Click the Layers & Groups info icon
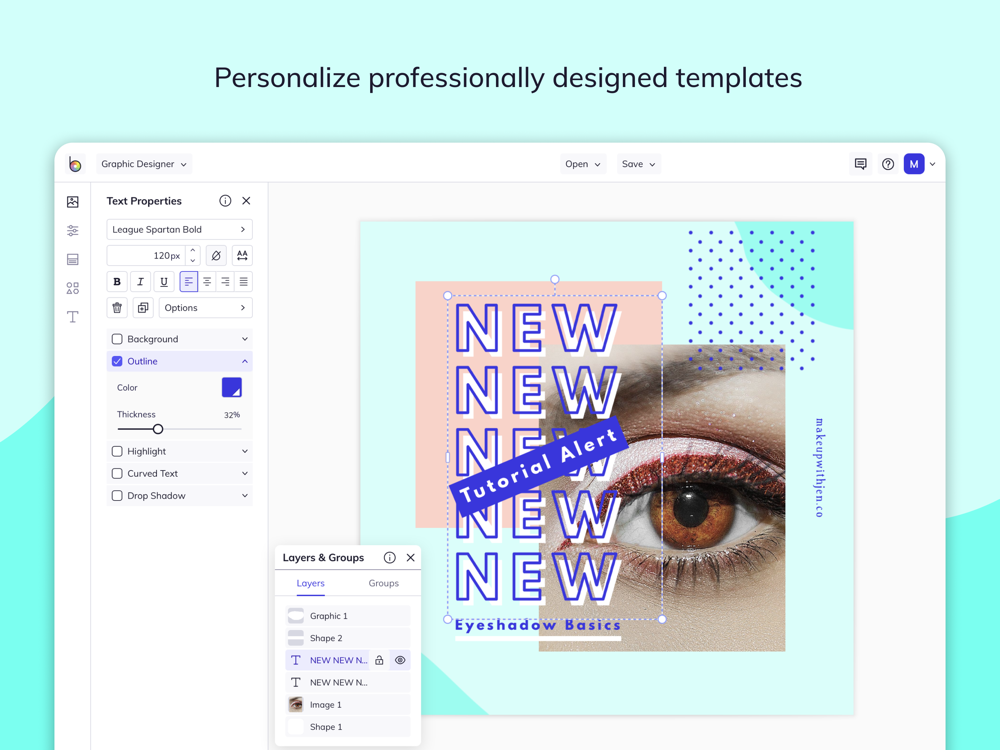 point(390,557)
